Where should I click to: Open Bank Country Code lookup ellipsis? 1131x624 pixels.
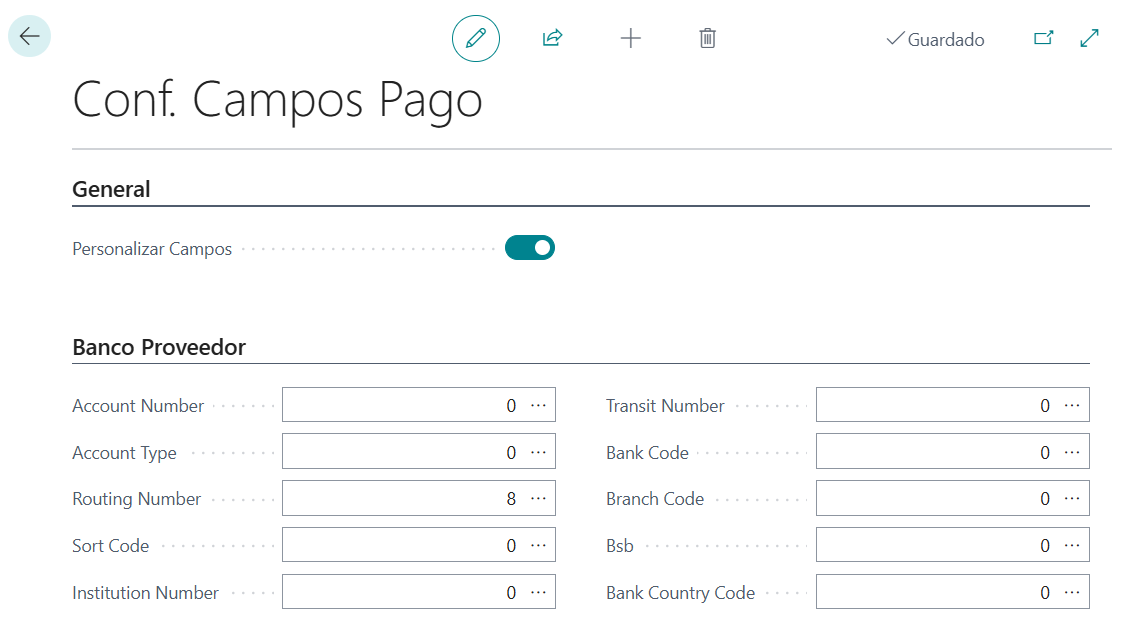1073,592
